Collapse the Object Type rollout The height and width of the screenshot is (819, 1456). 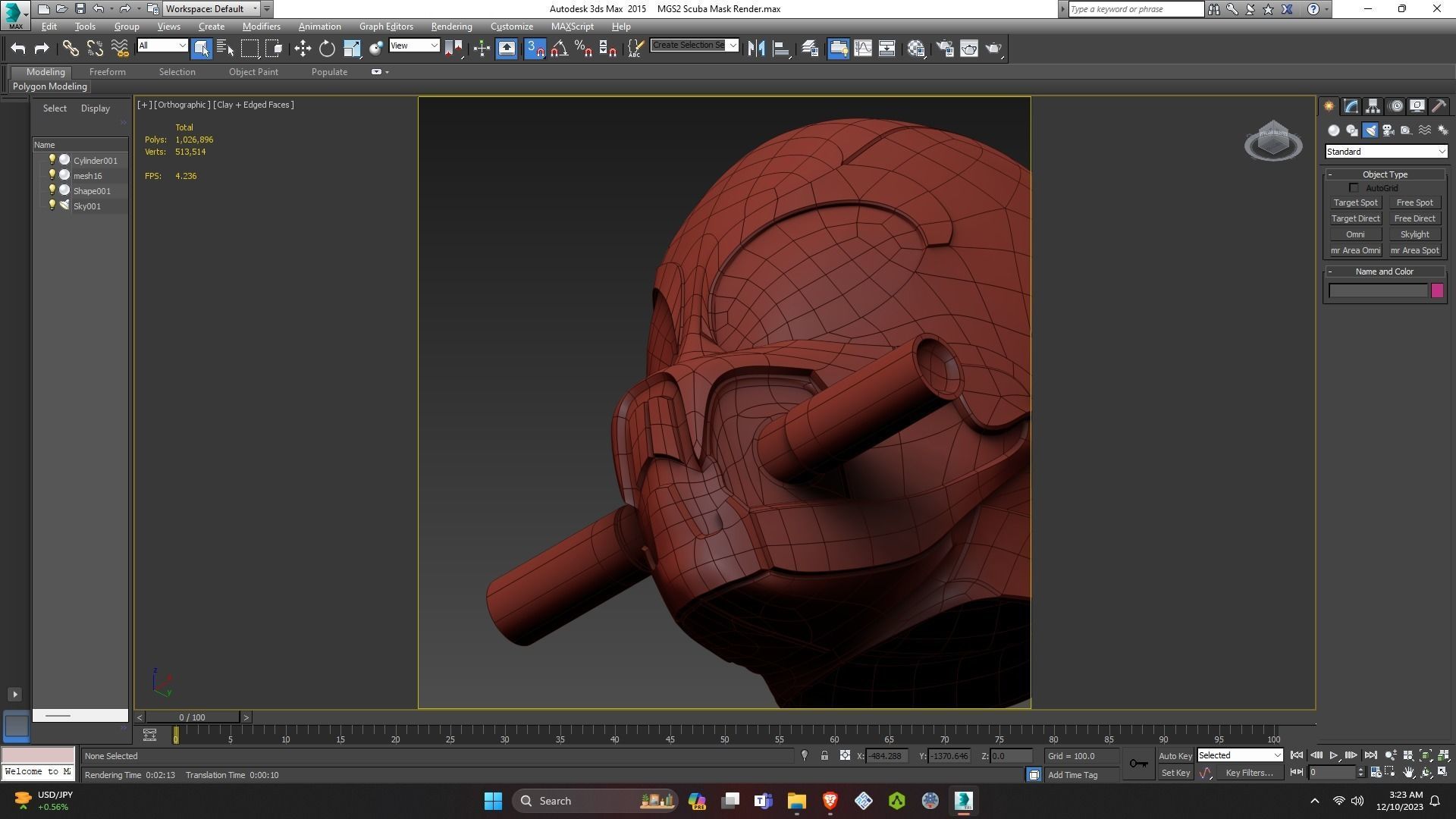(1385, 174)
